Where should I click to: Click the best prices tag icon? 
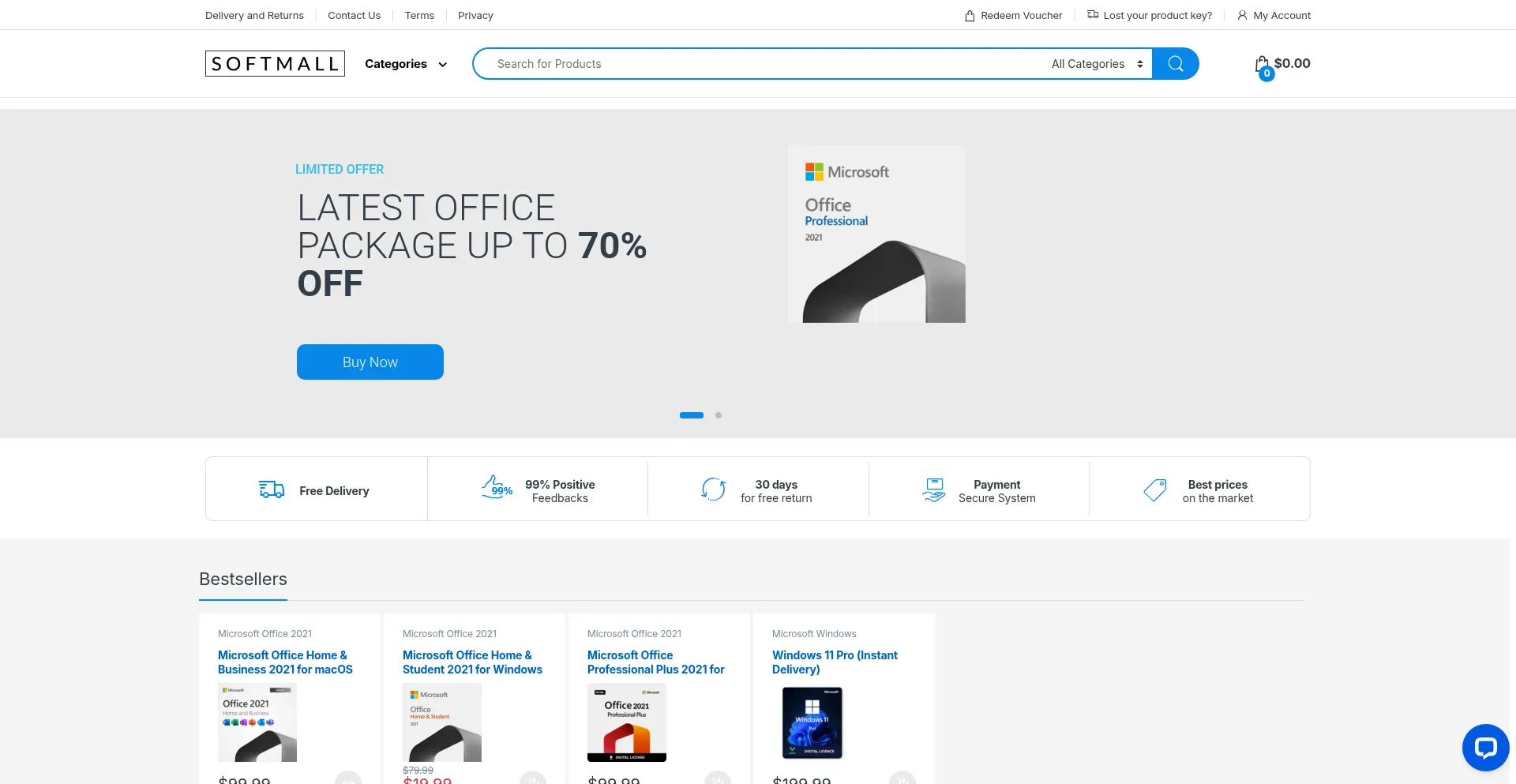click(x=1154, y=490)
